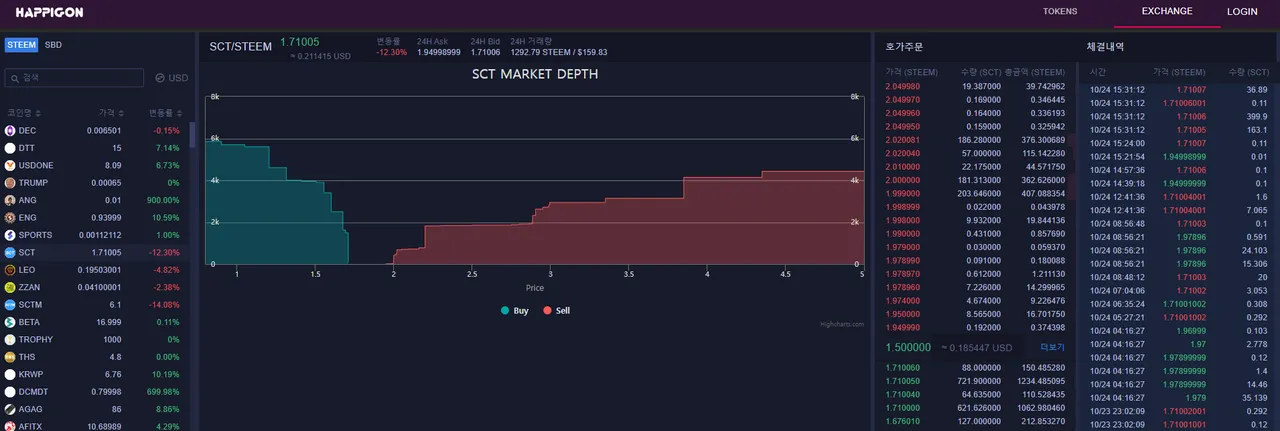Click the coin list scrollbar

pos(192,135)
